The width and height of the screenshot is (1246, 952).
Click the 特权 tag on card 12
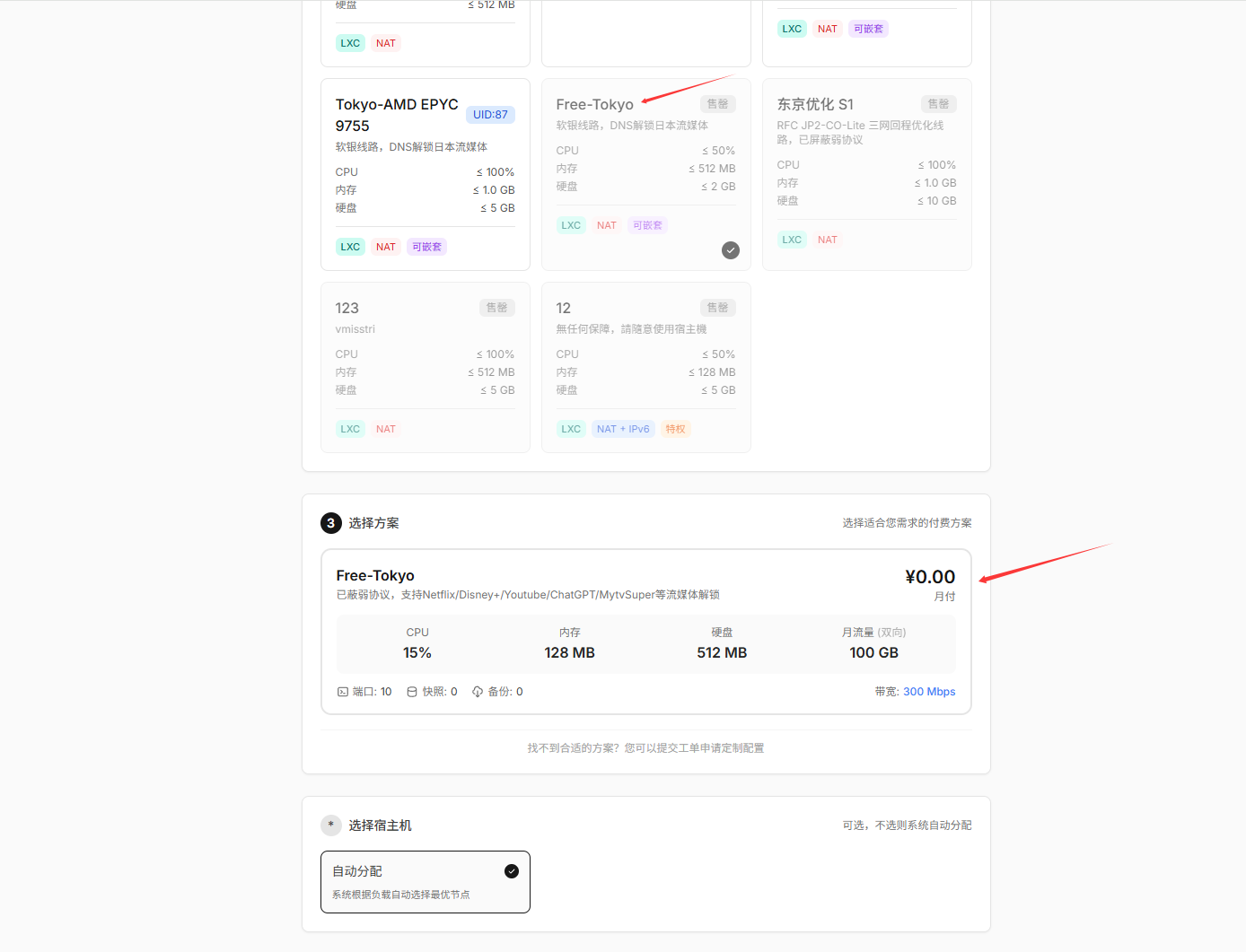675,429
